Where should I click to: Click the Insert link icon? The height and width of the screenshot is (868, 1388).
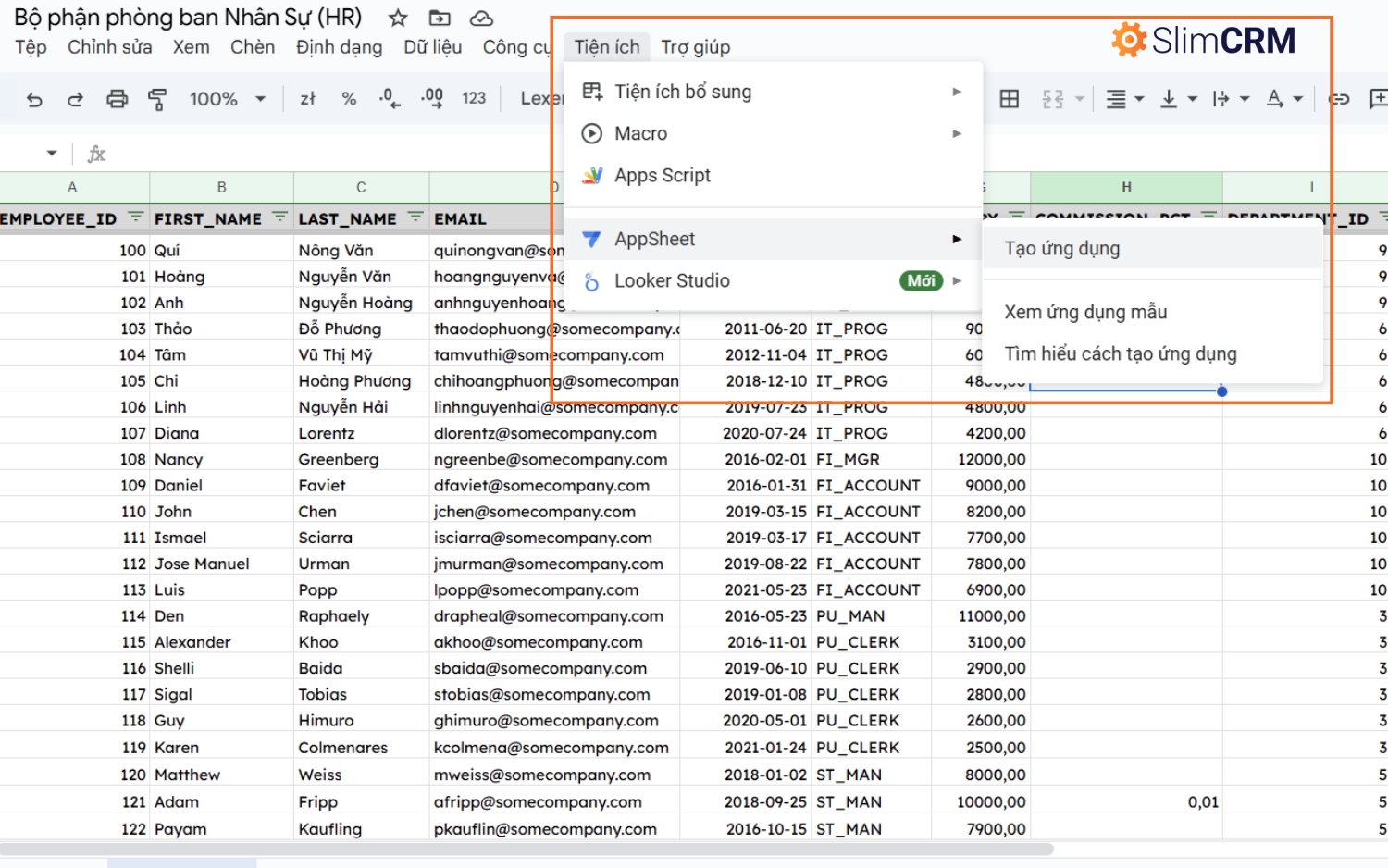coord(1339,99)
